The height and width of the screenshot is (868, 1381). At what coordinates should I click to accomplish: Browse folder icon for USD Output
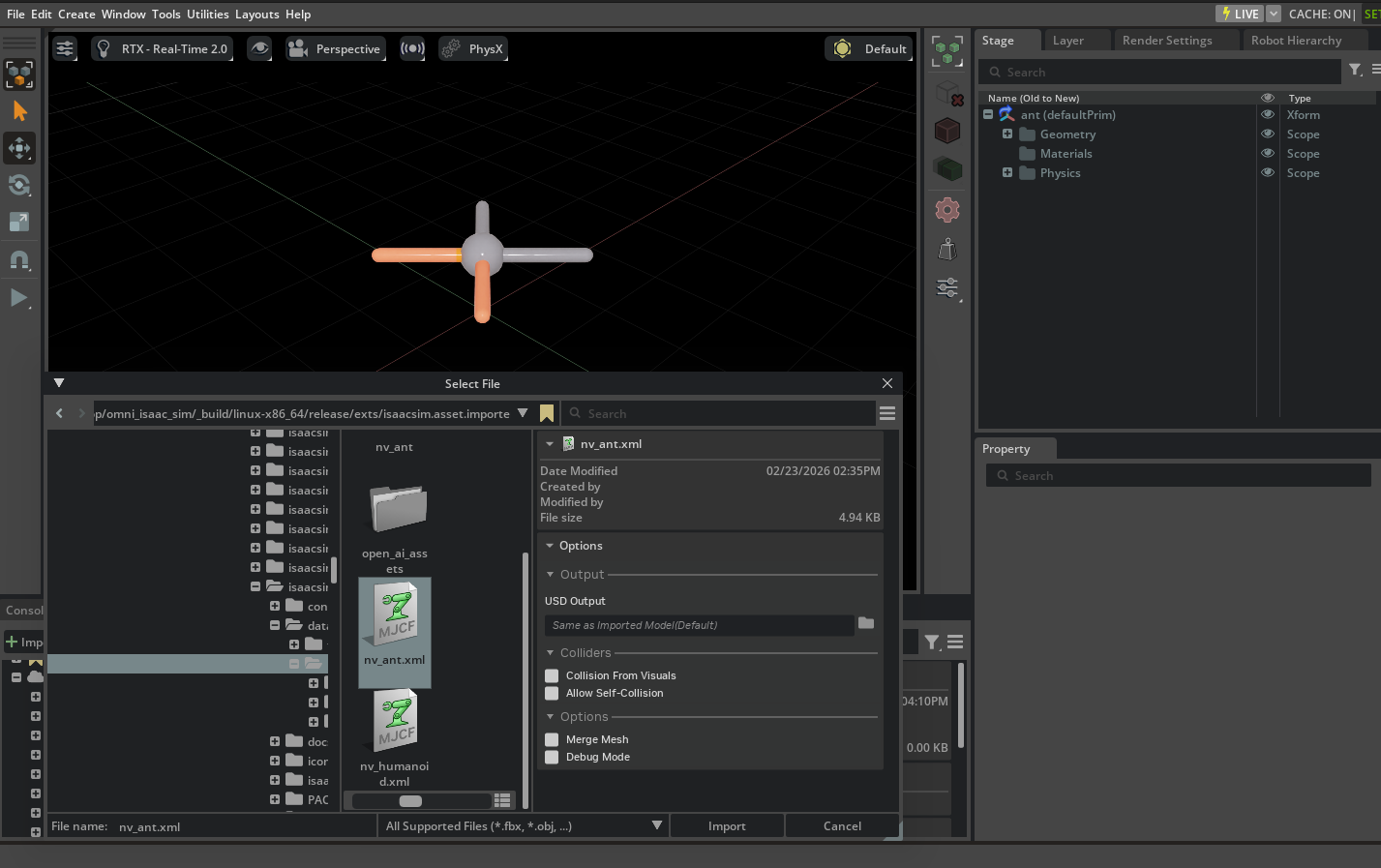click(x=866, y=624)
